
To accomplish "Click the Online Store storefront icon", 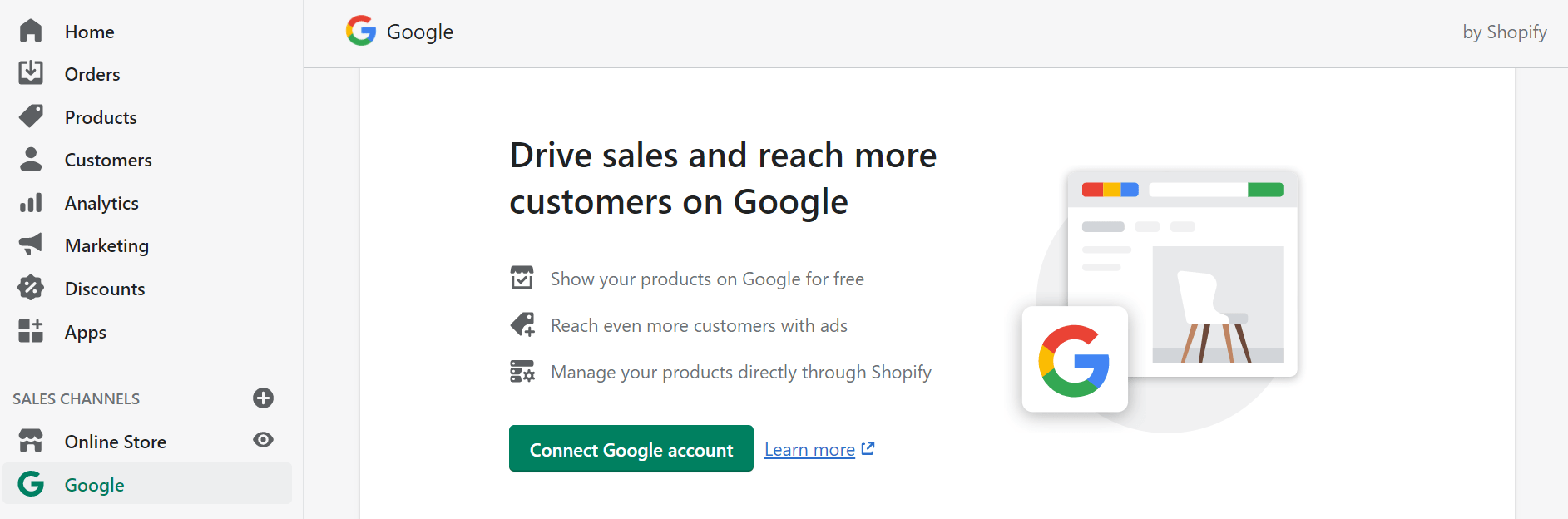I will (x=31, y=441).
